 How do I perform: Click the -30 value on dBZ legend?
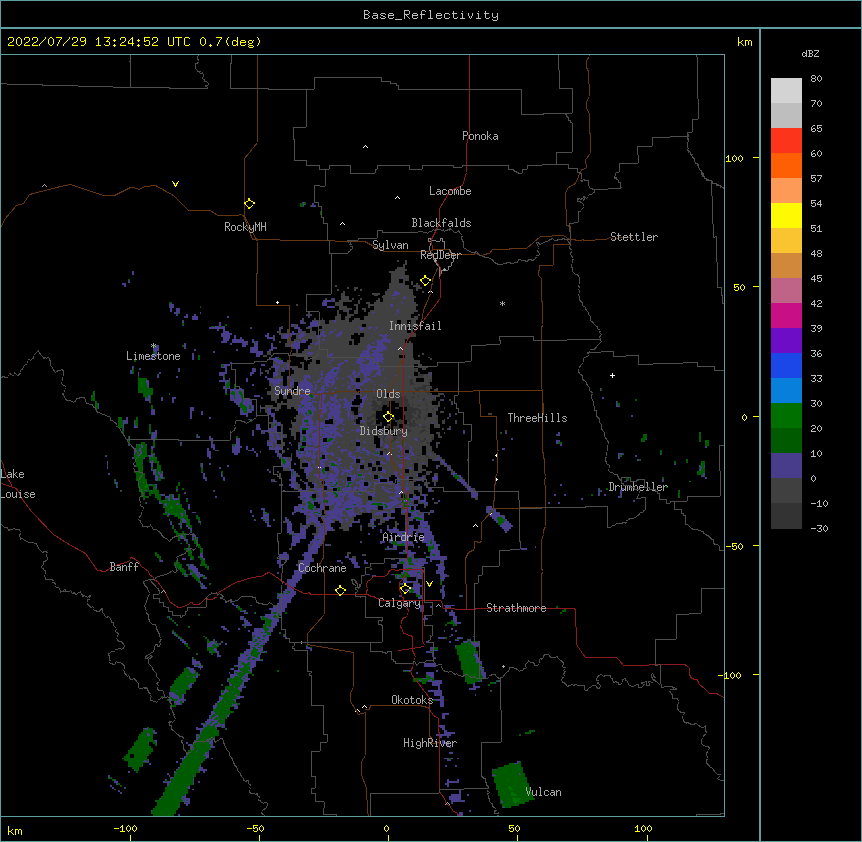coord(819,528)
